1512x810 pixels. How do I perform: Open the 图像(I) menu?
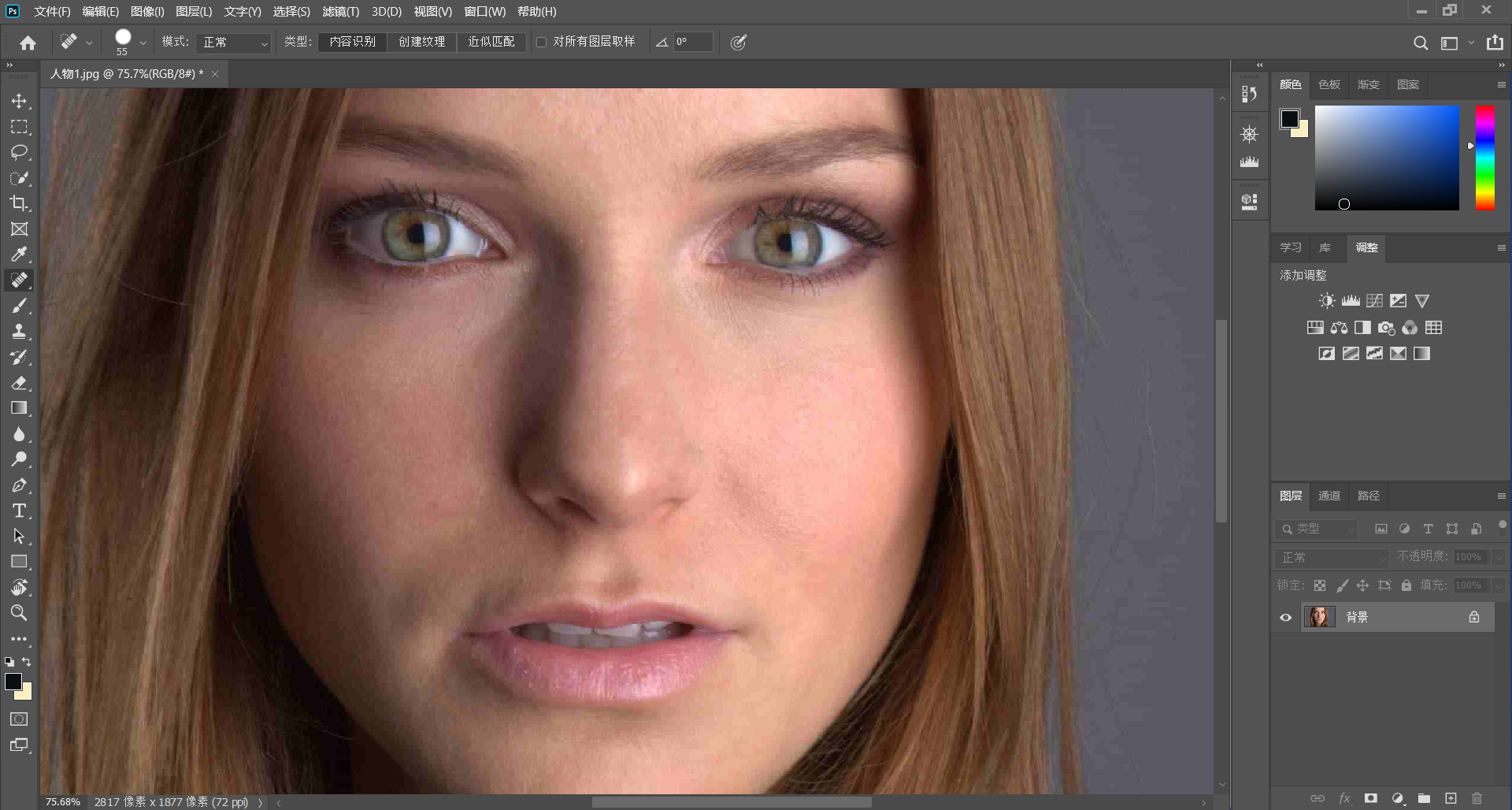coord(147,11)
